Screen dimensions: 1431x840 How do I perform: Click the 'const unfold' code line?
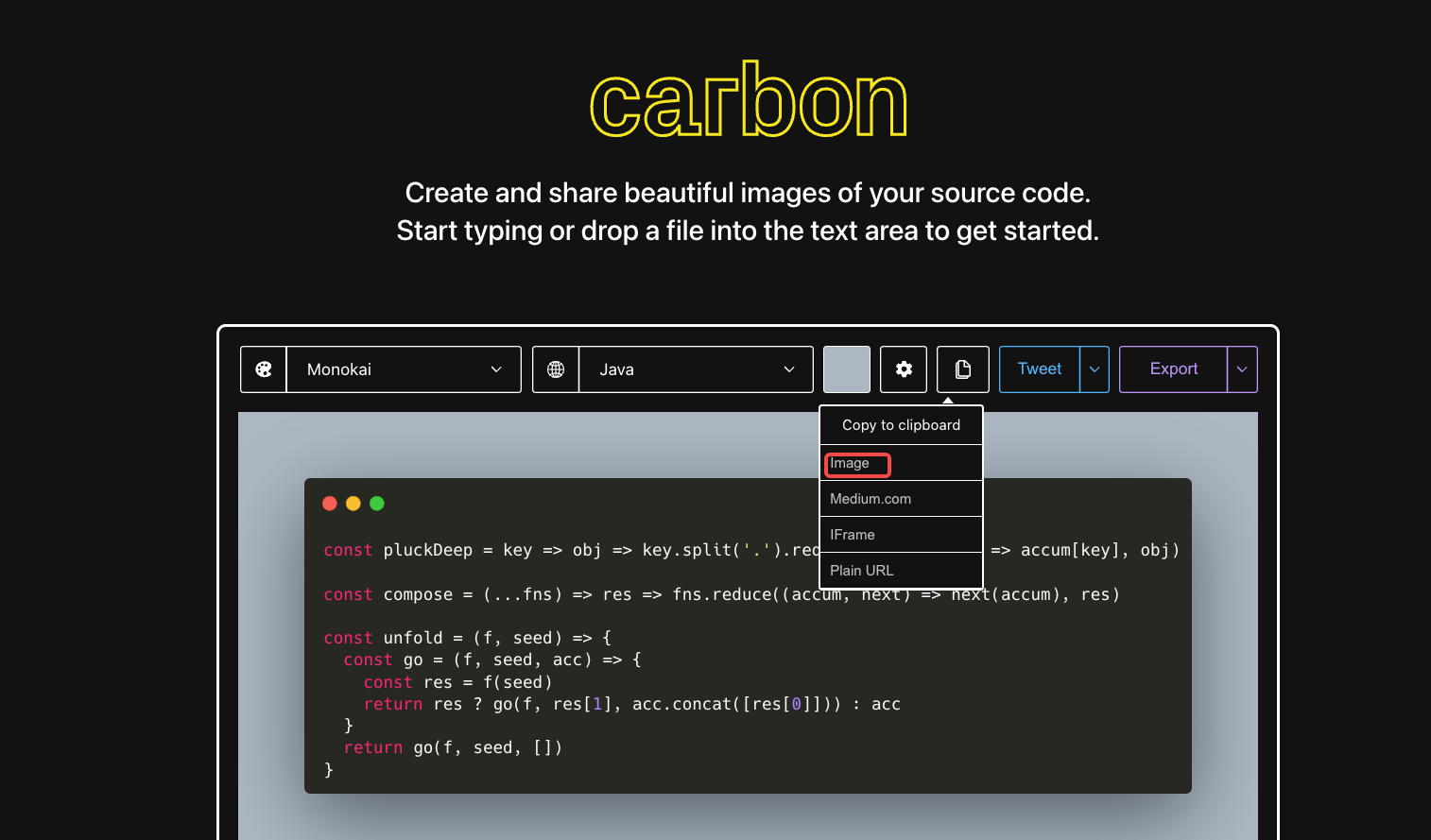point(468,638)
